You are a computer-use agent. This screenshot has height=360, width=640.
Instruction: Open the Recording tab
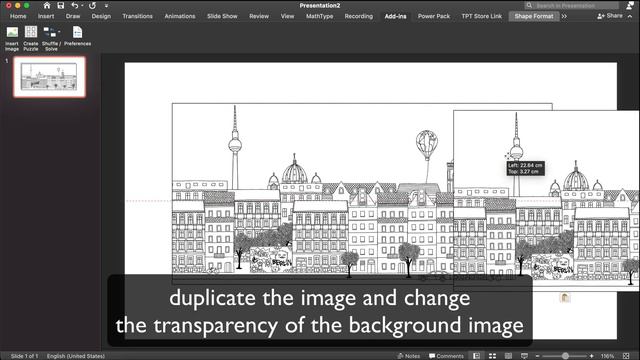pyautogui.click(x=358, y=16)
